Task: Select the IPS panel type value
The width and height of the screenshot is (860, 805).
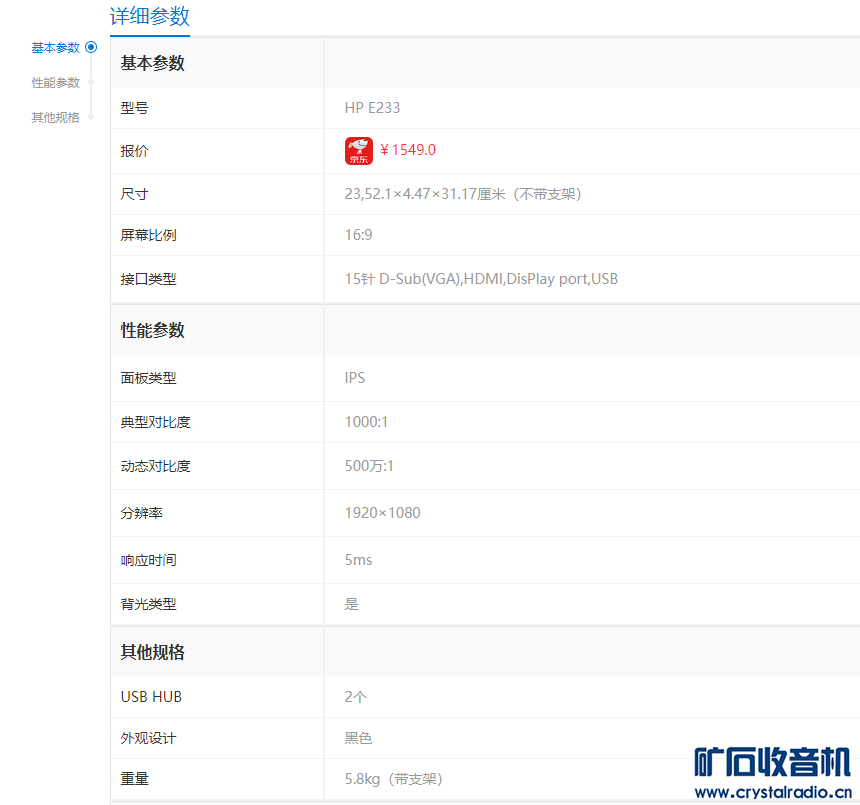Action: pos(355,378)
